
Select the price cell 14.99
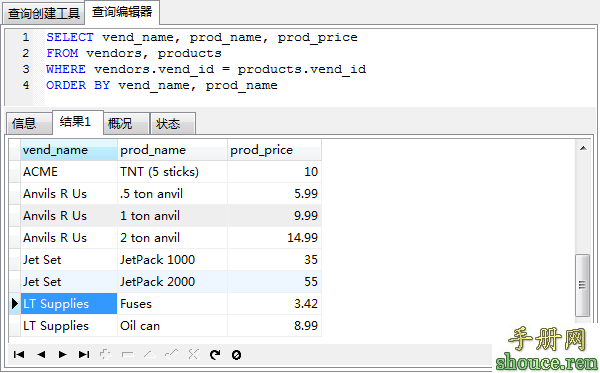pyautogui.click(x=274, y=238)
